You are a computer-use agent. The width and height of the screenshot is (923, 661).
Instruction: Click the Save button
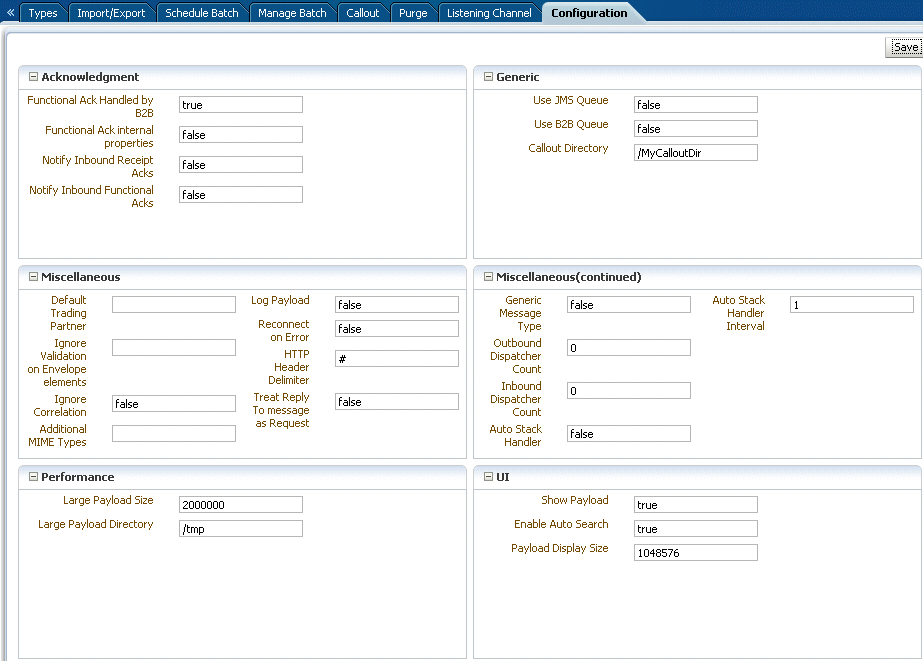pyautogui.click(x=905, y=47)
